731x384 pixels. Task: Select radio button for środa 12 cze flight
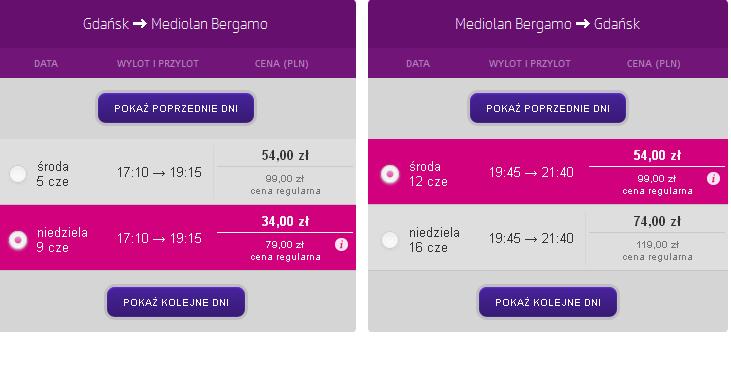pyautogui.click(x=390, y=174)
